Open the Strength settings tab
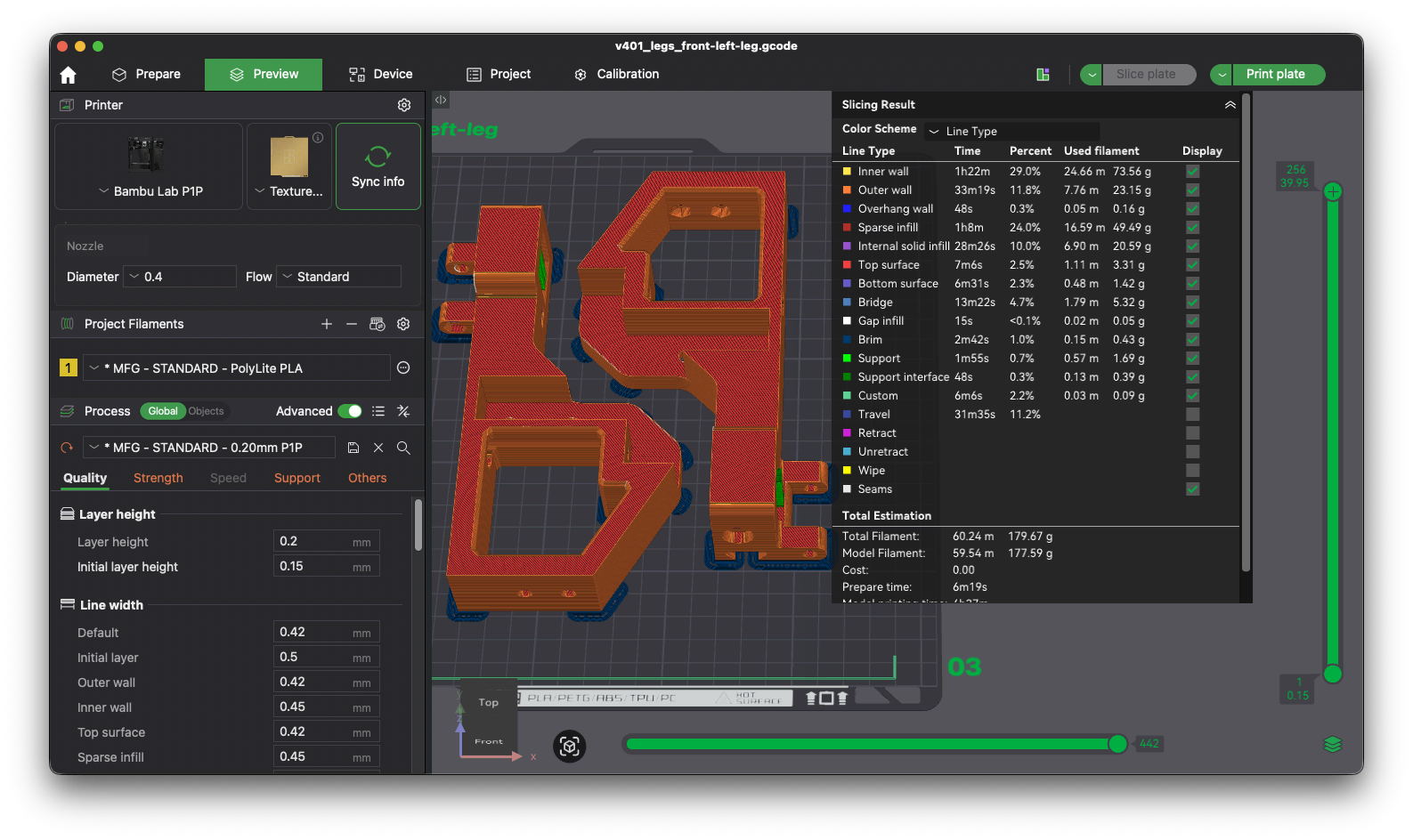The image size is (1413, 840). point(158,478)
